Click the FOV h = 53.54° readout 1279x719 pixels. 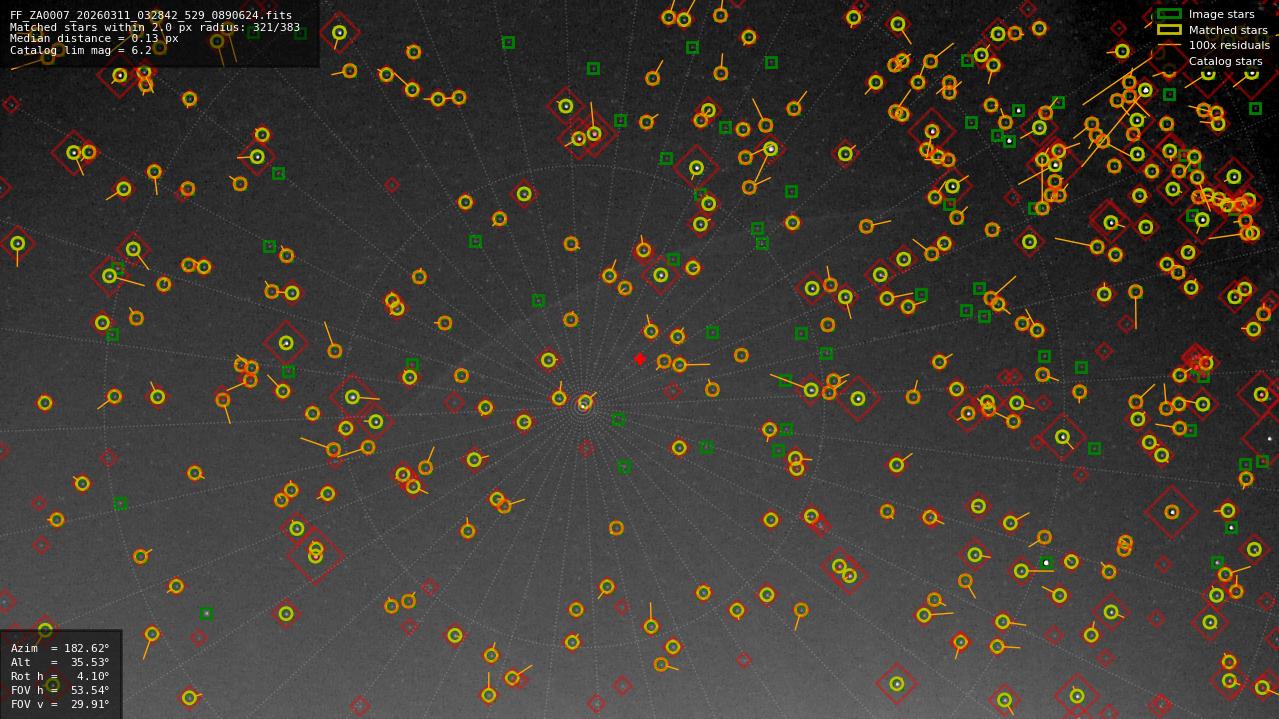click(x=60, y=690)
